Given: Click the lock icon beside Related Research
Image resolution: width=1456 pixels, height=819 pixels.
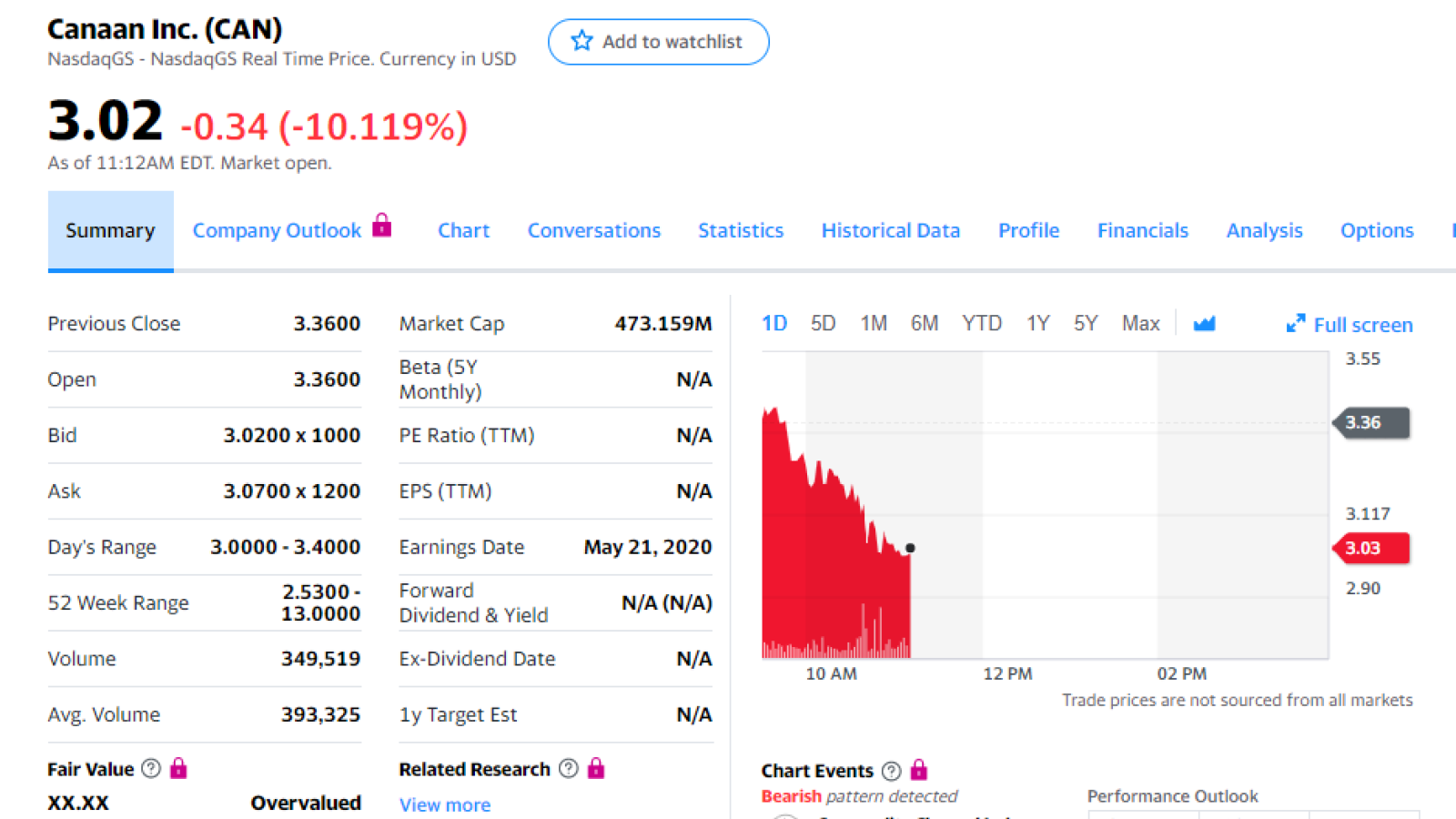Looking at the screenshot, I should pos(596,769).
